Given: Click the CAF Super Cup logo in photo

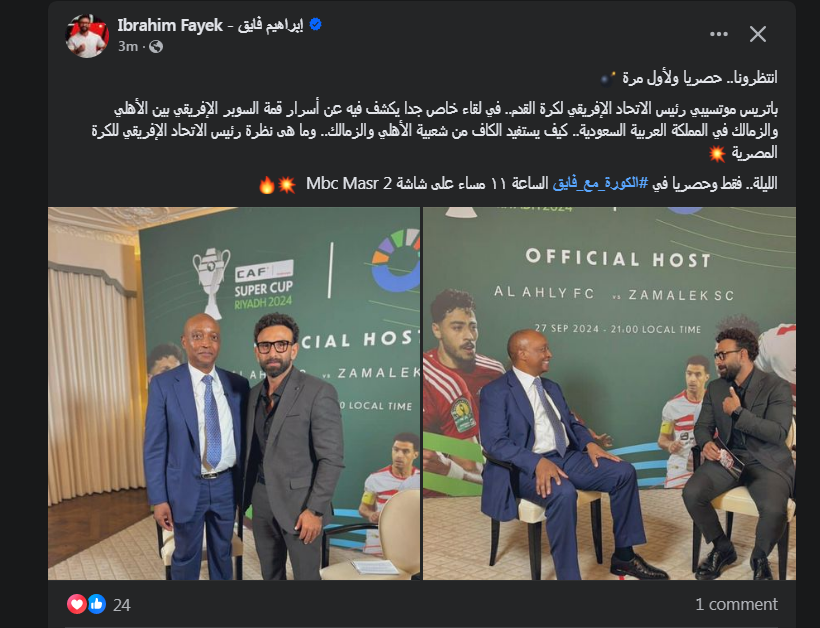Looking at the screenshot, I should 243,283.
